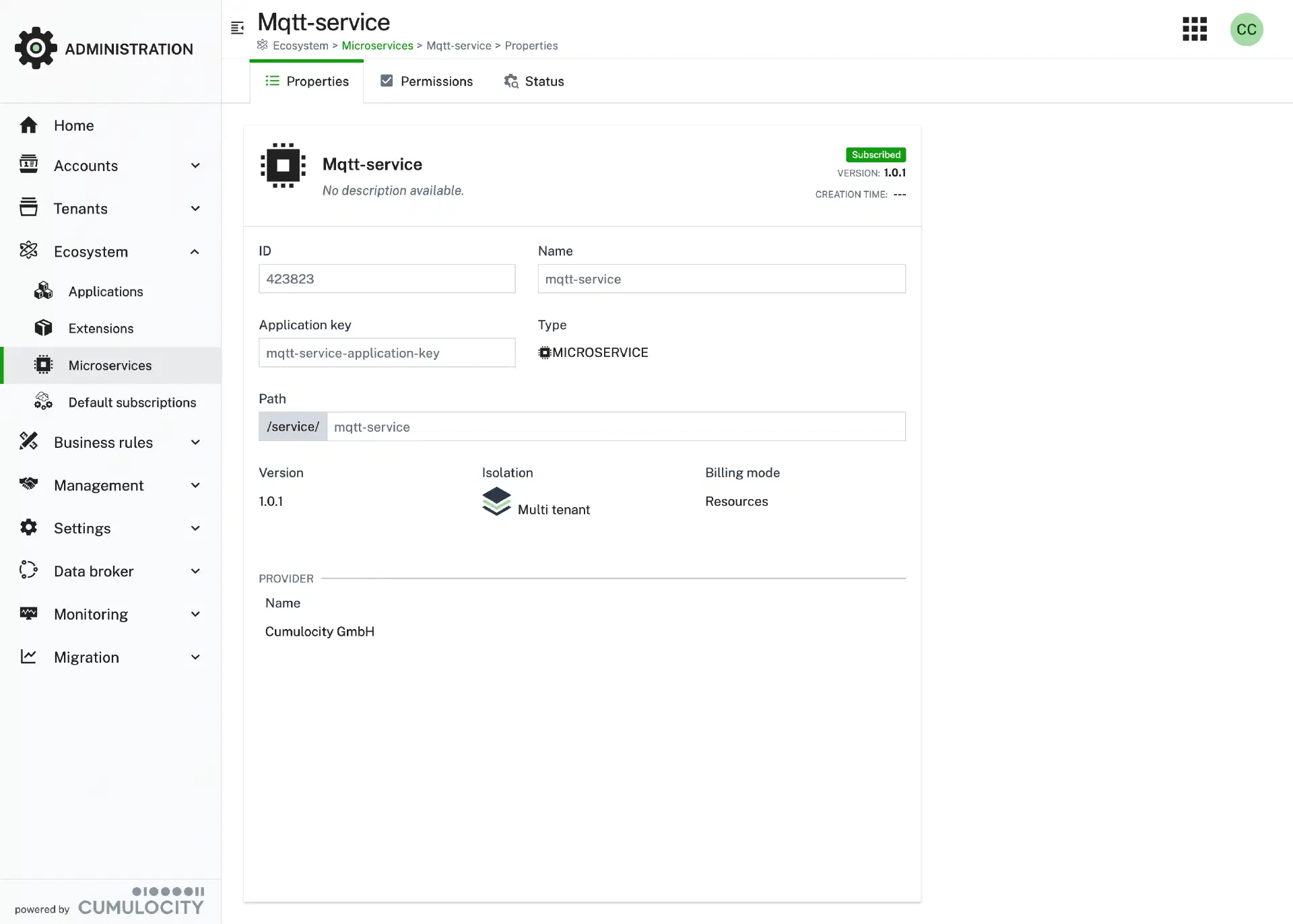Open Home in the sidebar

[x=110, y=125]
